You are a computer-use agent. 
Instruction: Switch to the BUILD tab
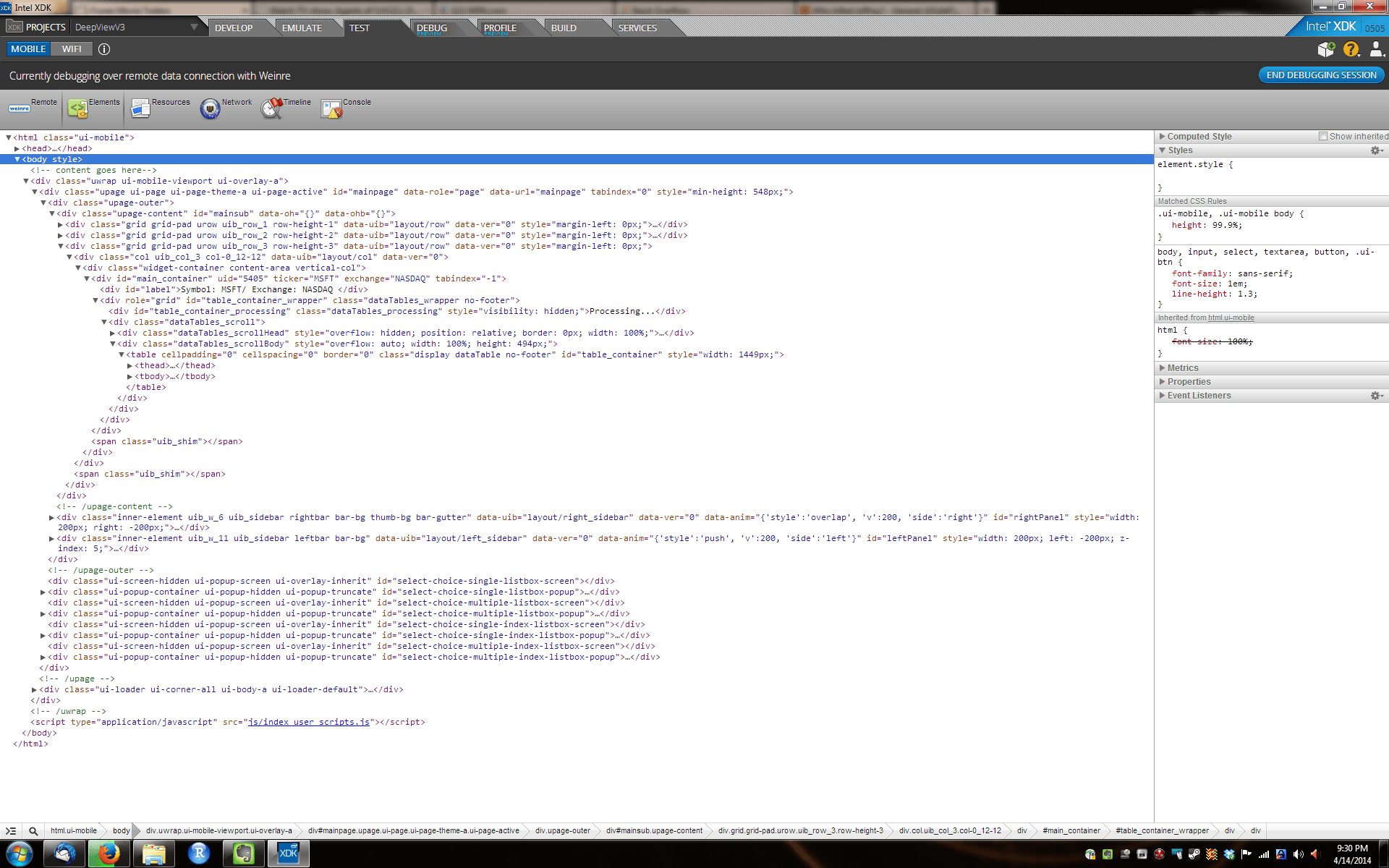point(564,27)
